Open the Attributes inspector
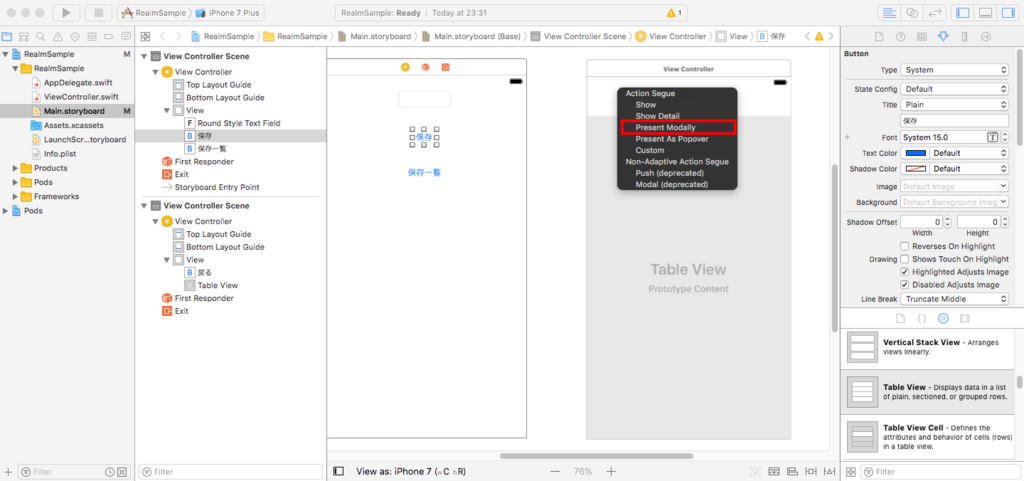 (x=943, y=37)
